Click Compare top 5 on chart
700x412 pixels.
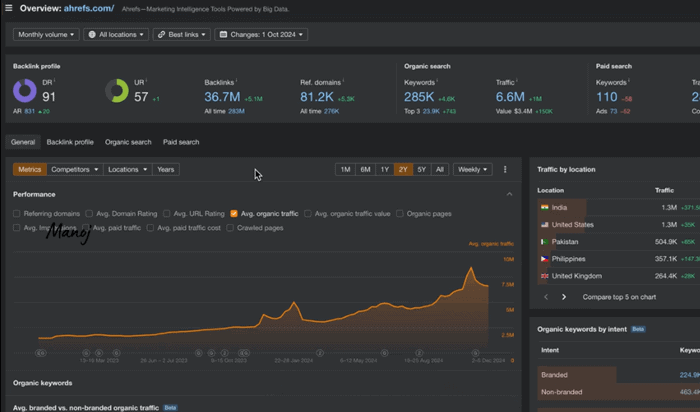(x=619, y=297)
